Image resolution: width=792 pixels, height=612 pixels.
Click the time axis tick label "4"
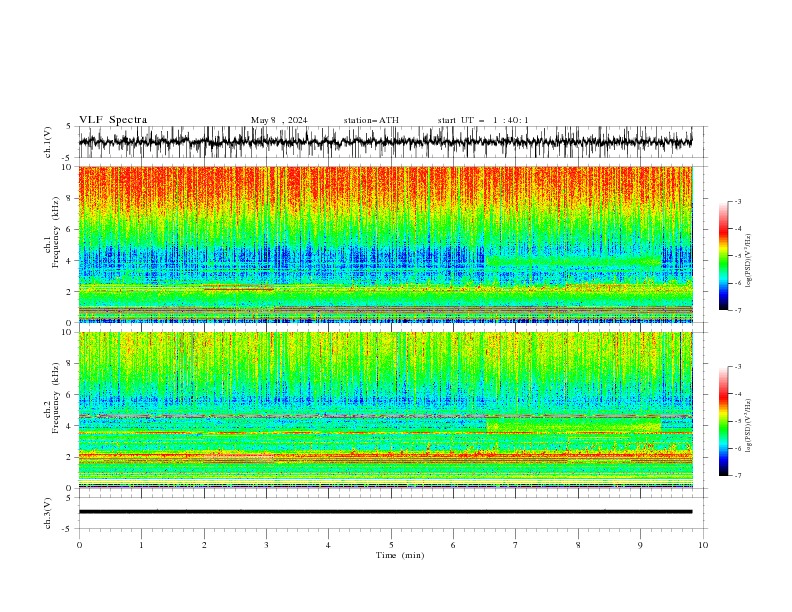pyautogui.click(x=328, y=545)
